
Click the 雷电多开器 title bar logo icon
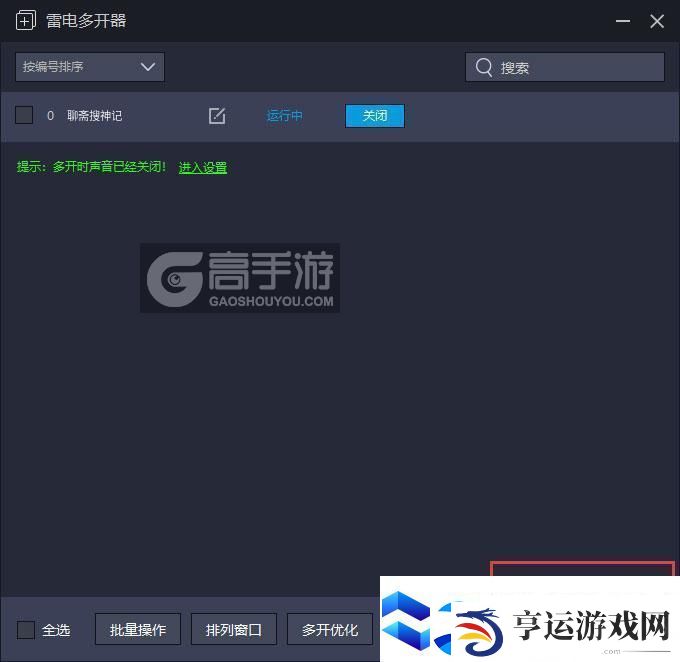pyautogui.click(x=26, y=20)
